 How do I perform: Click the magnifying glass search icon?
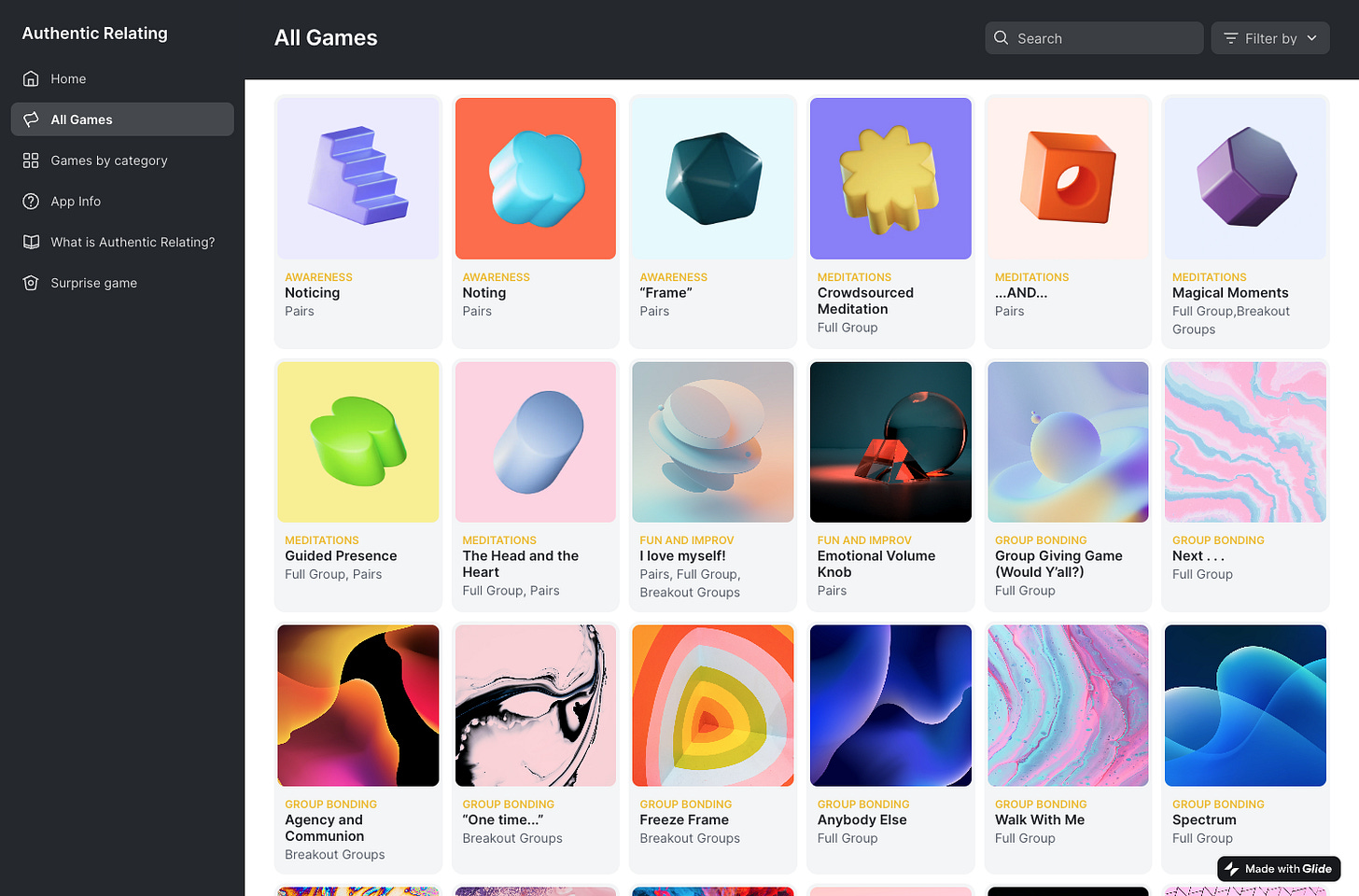(x=1002, y=38)
